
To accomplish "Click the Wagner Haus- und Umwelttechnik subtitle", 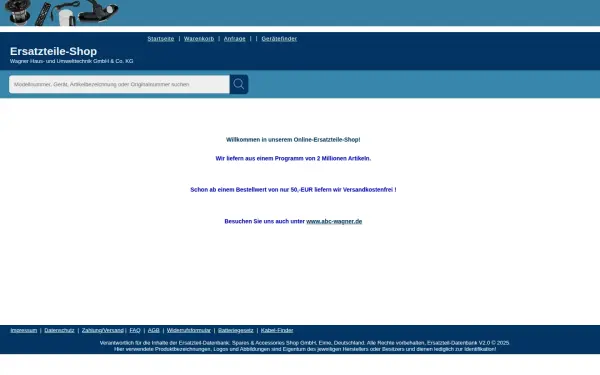I will pyautogui.click(x=72, y=61).
